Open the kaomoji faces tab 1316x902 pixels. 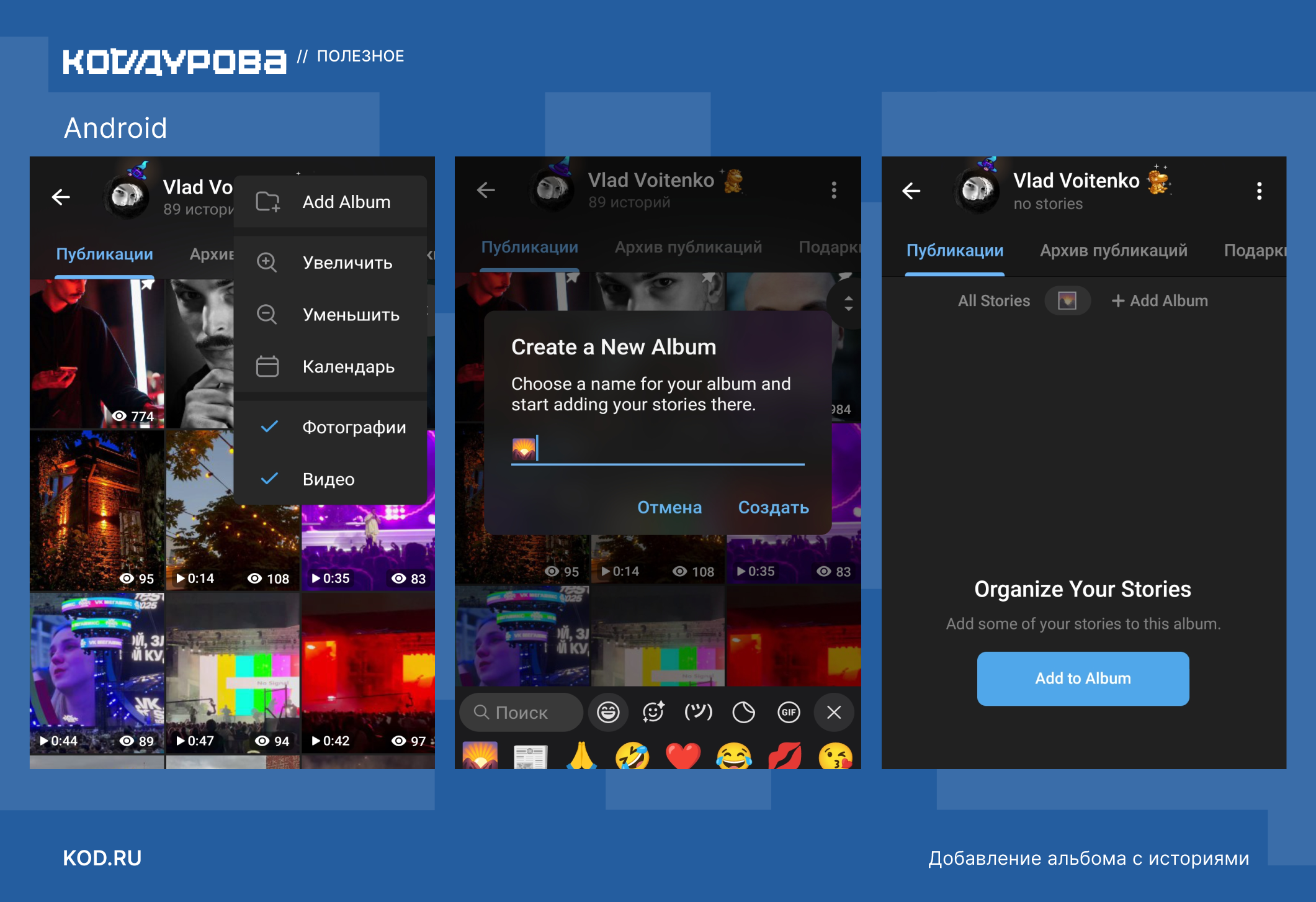[698, 712]
